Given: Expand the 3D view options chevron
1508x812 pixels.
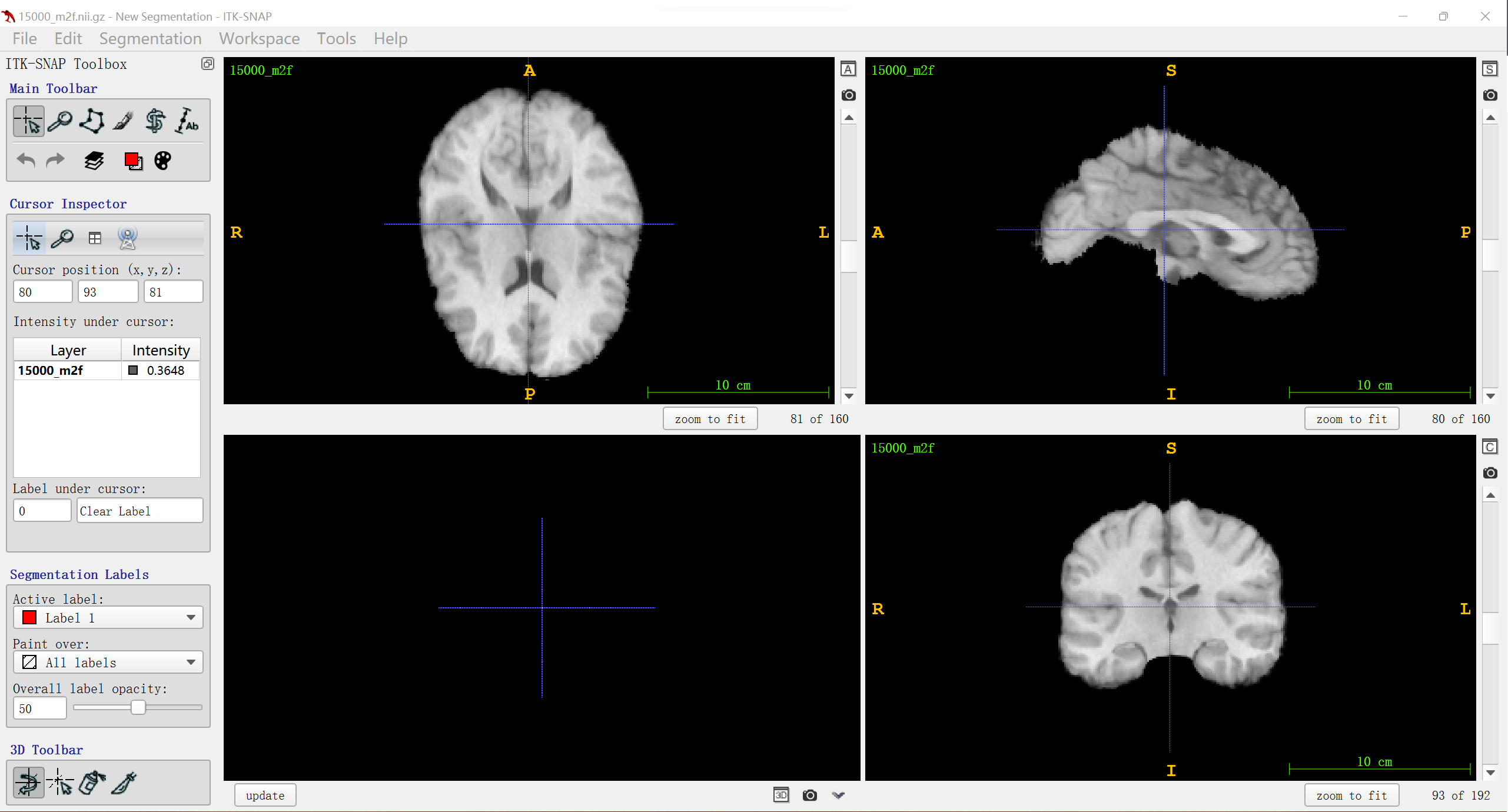Looking at the screenshot, I should [x=838, y=796].
